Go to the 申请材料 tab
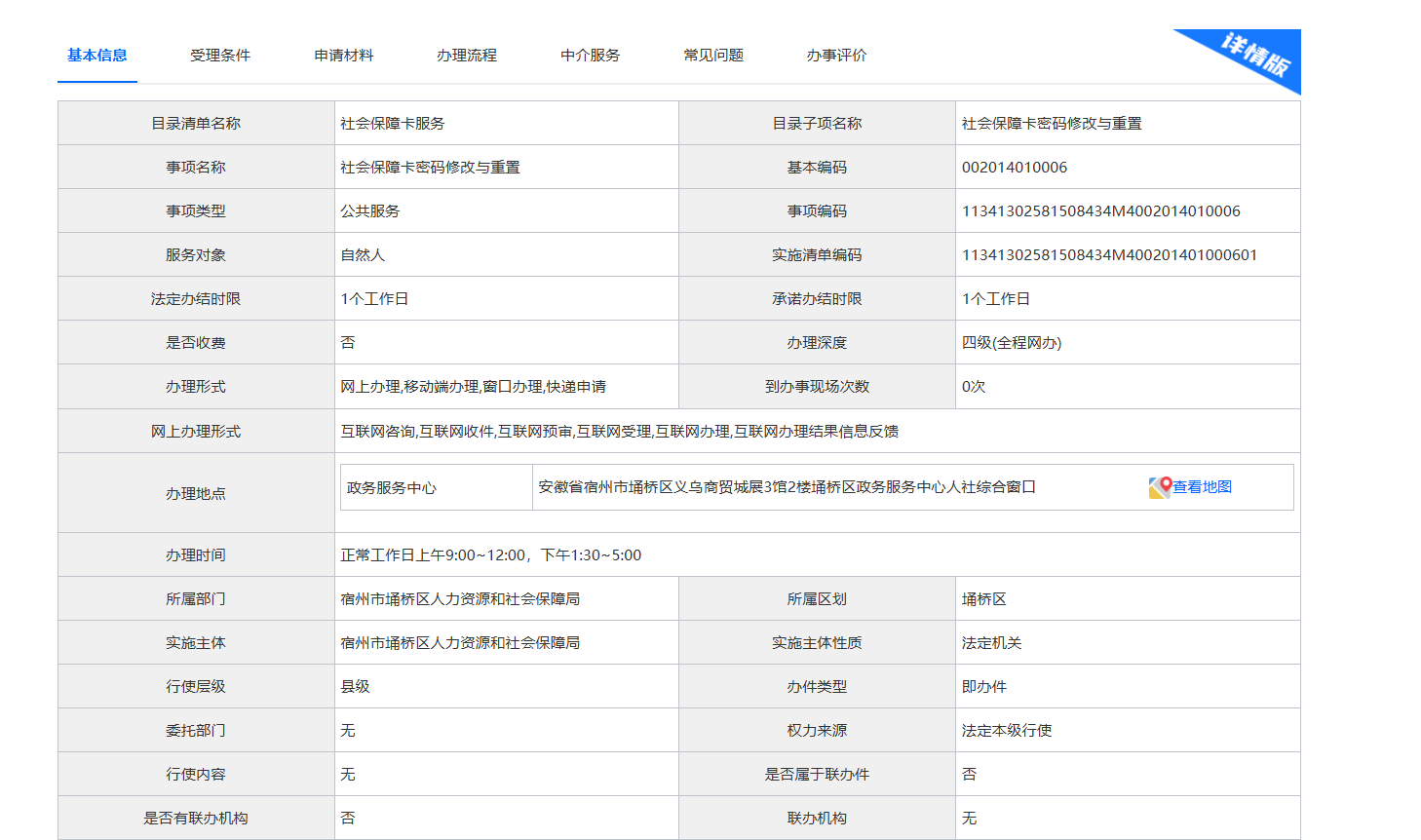The width and height of the screenshot is (1421, 840). [x=344, y=56]
